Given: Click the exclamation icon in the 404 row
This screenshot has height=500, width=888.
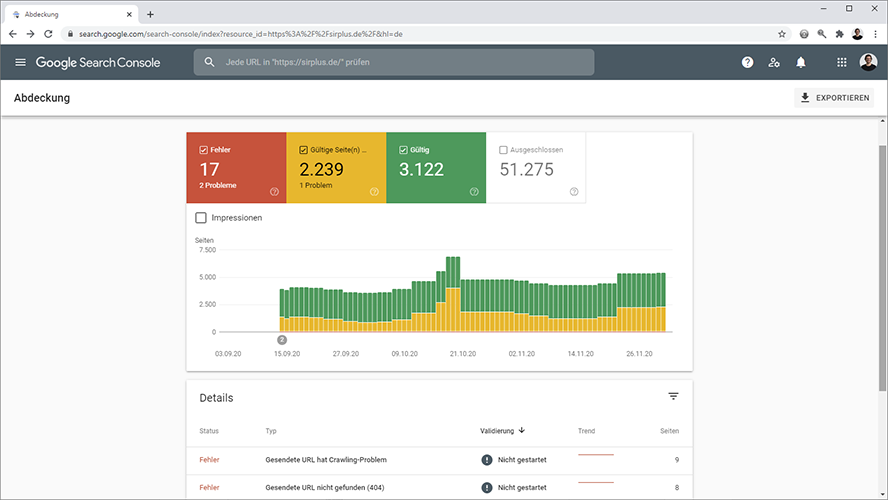Looking at the screenshot, I should coord(486,488).
